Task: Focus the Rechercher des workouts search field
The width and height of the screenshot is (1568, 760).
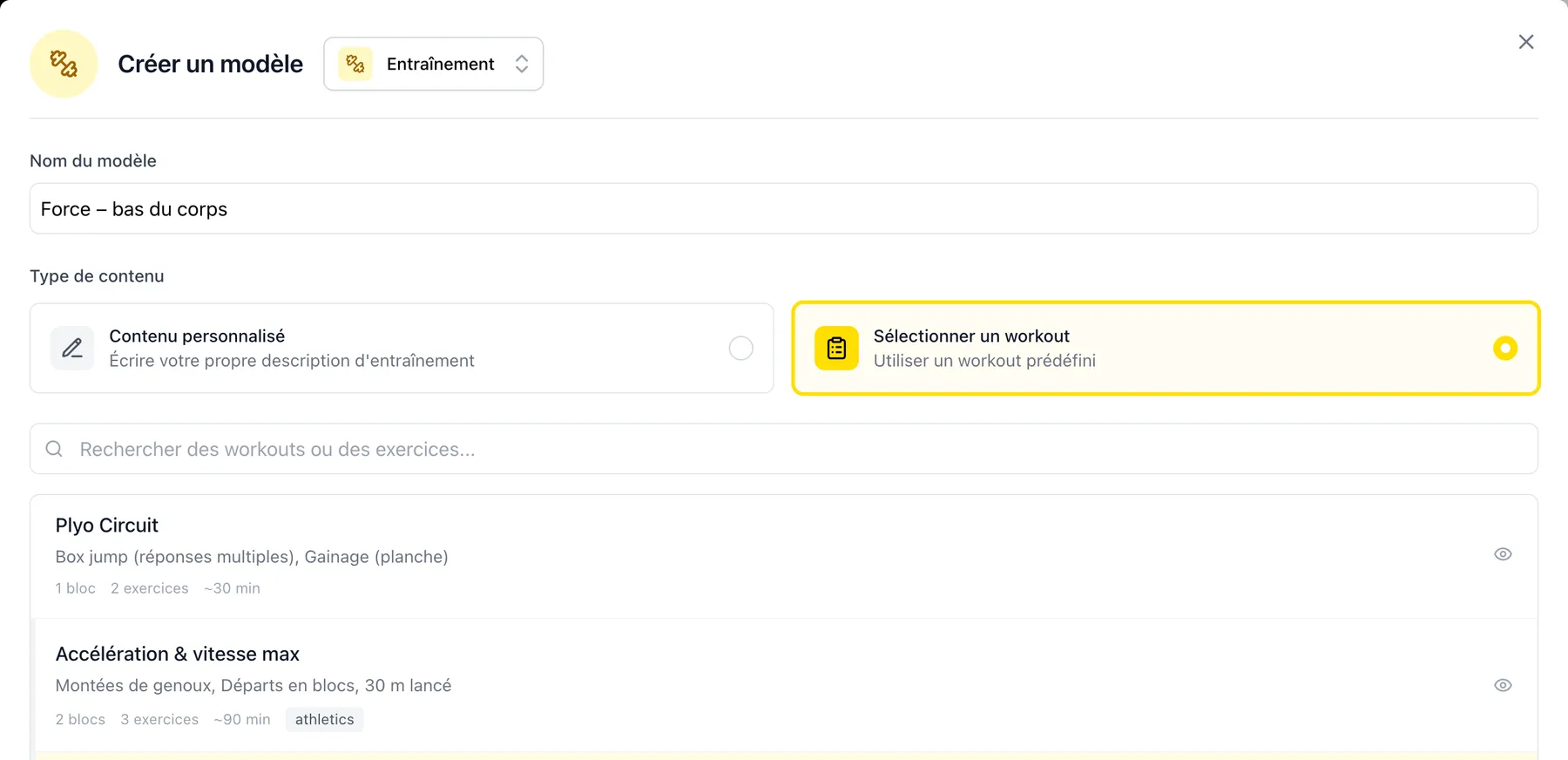Action: pyautogui.click(x=784, y=449)
